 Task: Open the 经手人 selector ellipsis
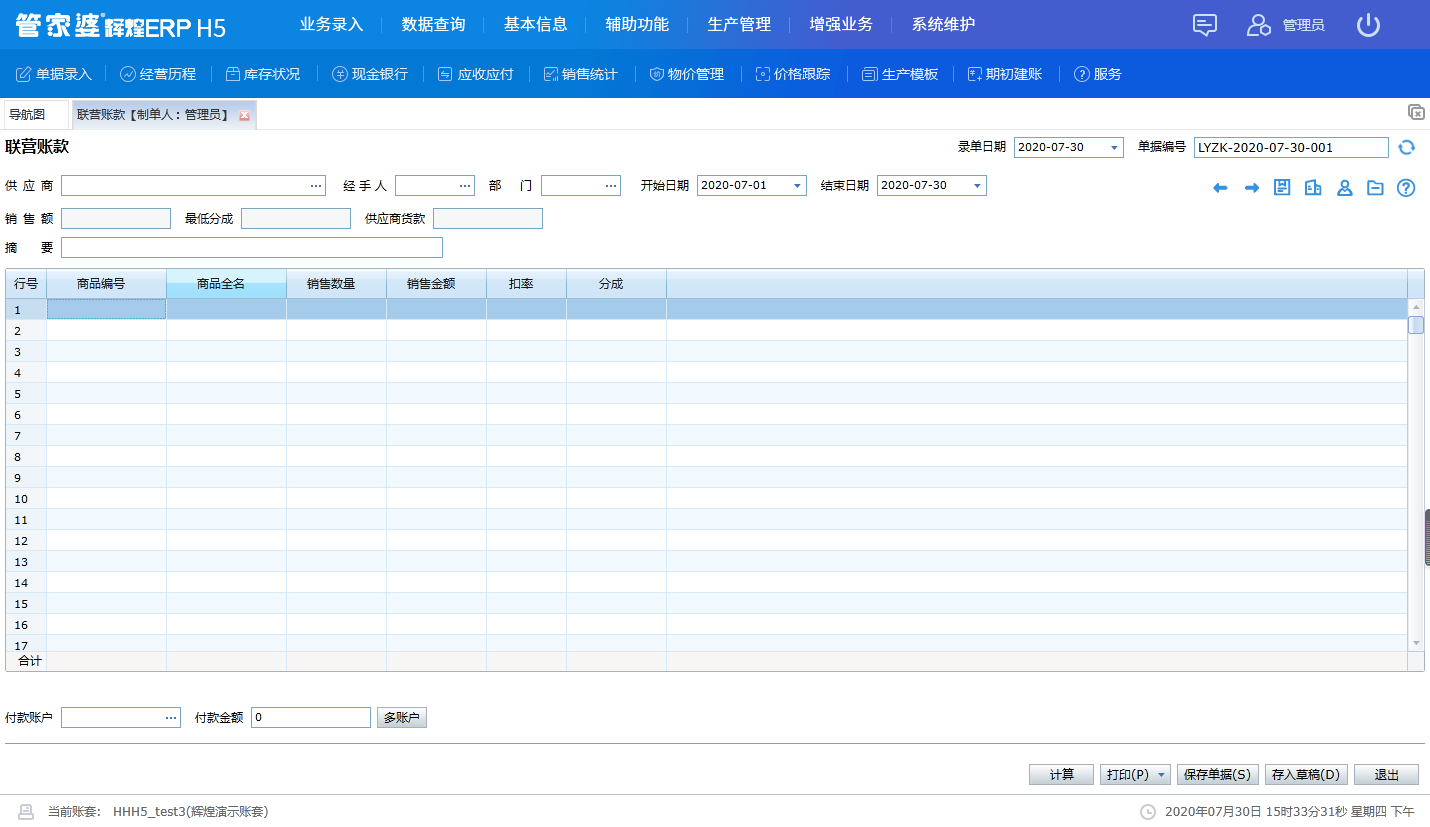(466, 186)
